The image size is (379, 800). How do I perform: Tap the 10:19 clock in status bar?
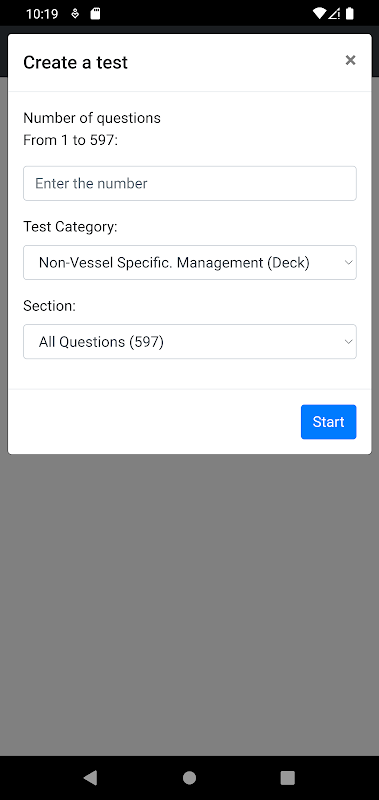click(42, 14)
